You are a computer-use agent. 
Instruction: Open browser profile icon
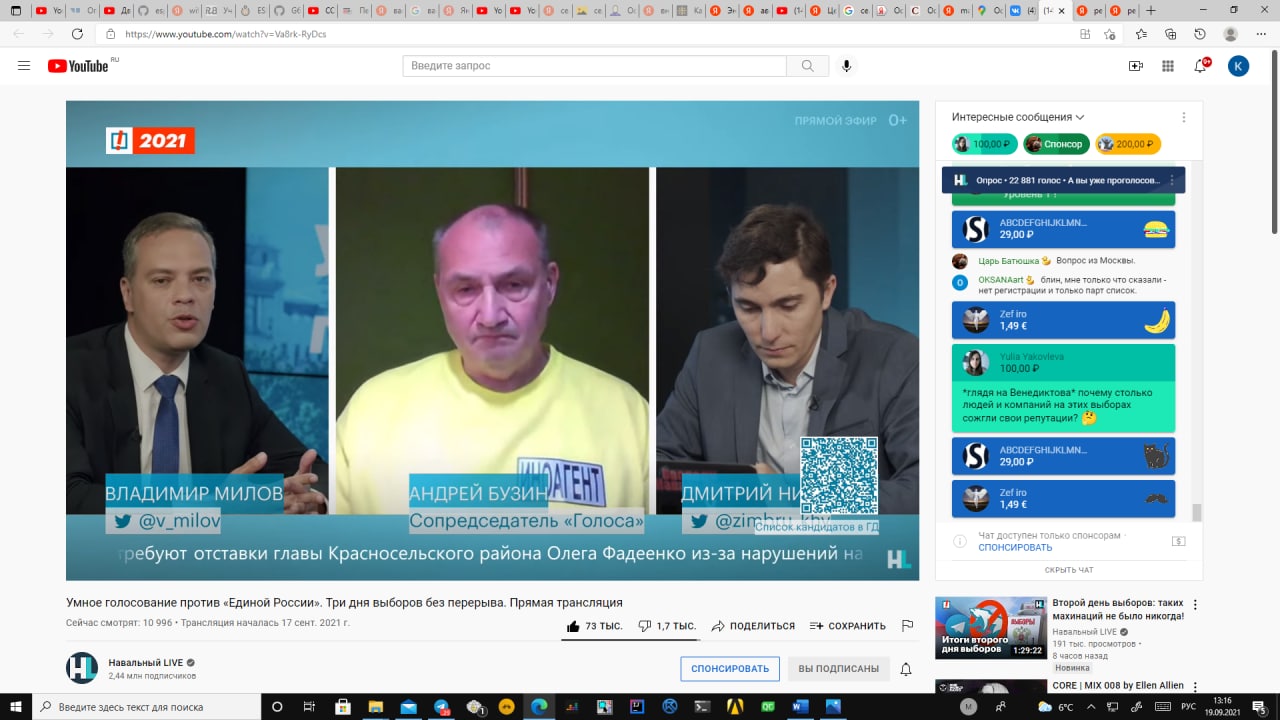(x=1229, y=34)
